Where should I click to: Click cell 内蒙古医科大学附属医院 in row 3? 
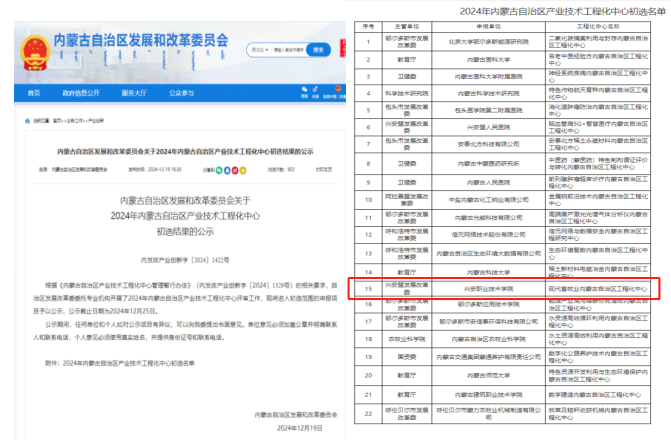[x=489, y=77]
